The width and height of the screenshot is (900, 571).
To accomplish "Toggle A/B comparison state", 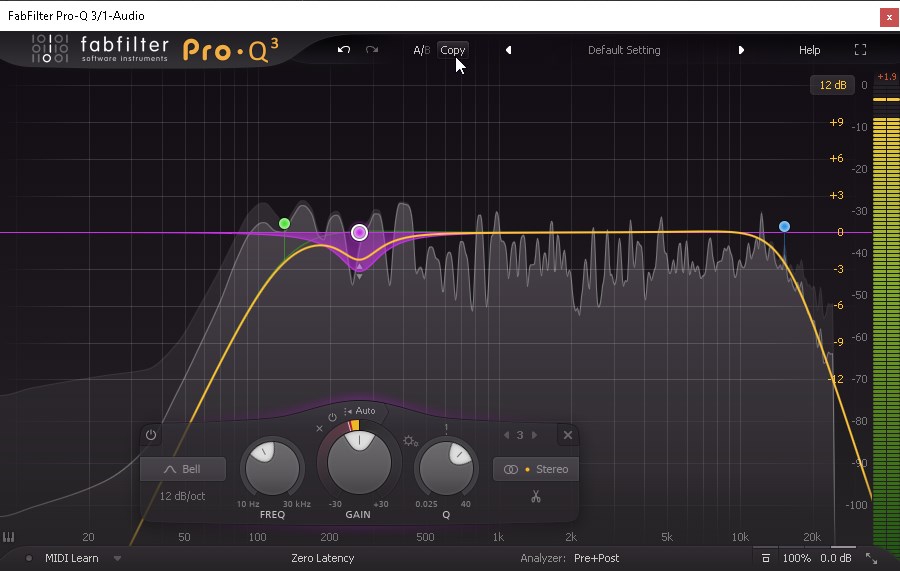I will 421,51.
